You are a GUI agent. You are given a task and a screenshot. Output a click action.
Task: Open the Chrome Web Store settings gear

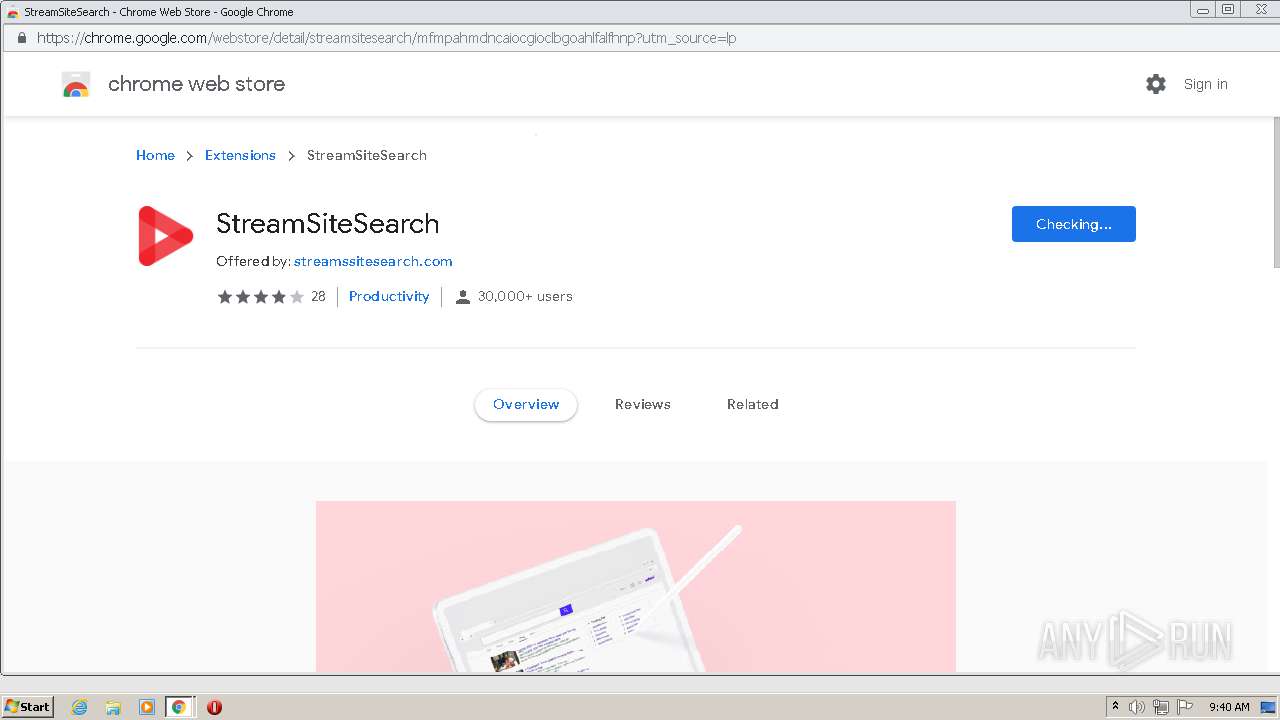1156,84
